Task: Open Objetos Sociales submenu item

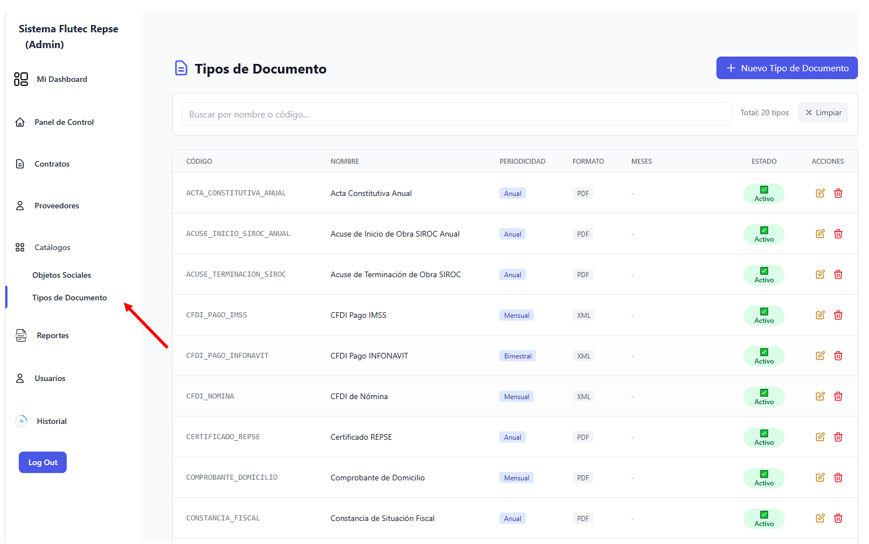Action: 62,275
